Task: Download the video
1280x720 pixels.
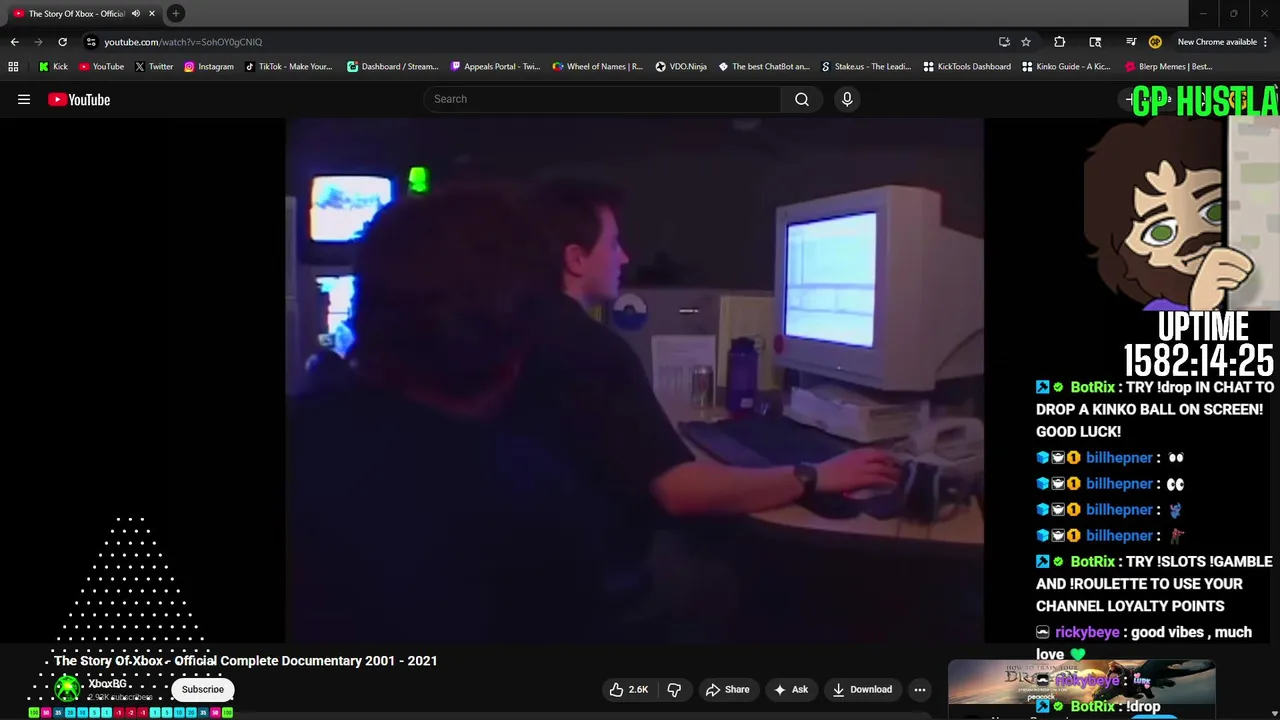Action: pos(861,689)
